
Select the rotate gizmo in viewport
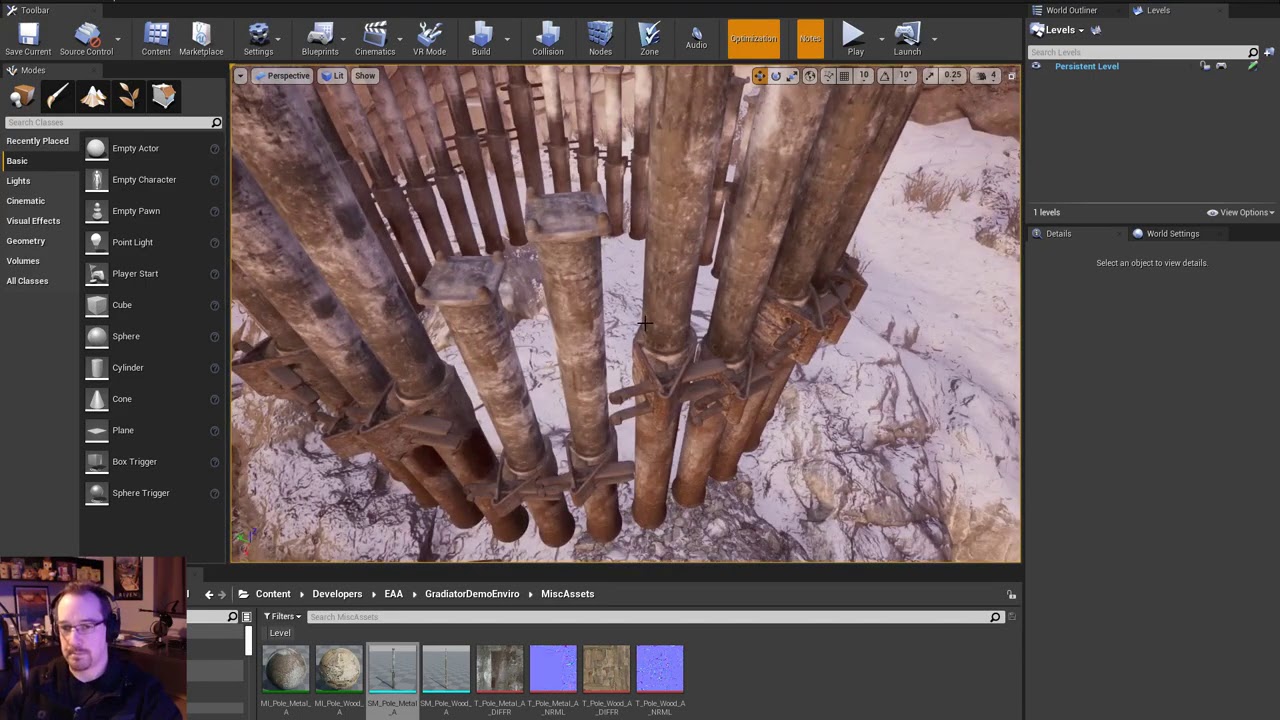coord(776,76)
